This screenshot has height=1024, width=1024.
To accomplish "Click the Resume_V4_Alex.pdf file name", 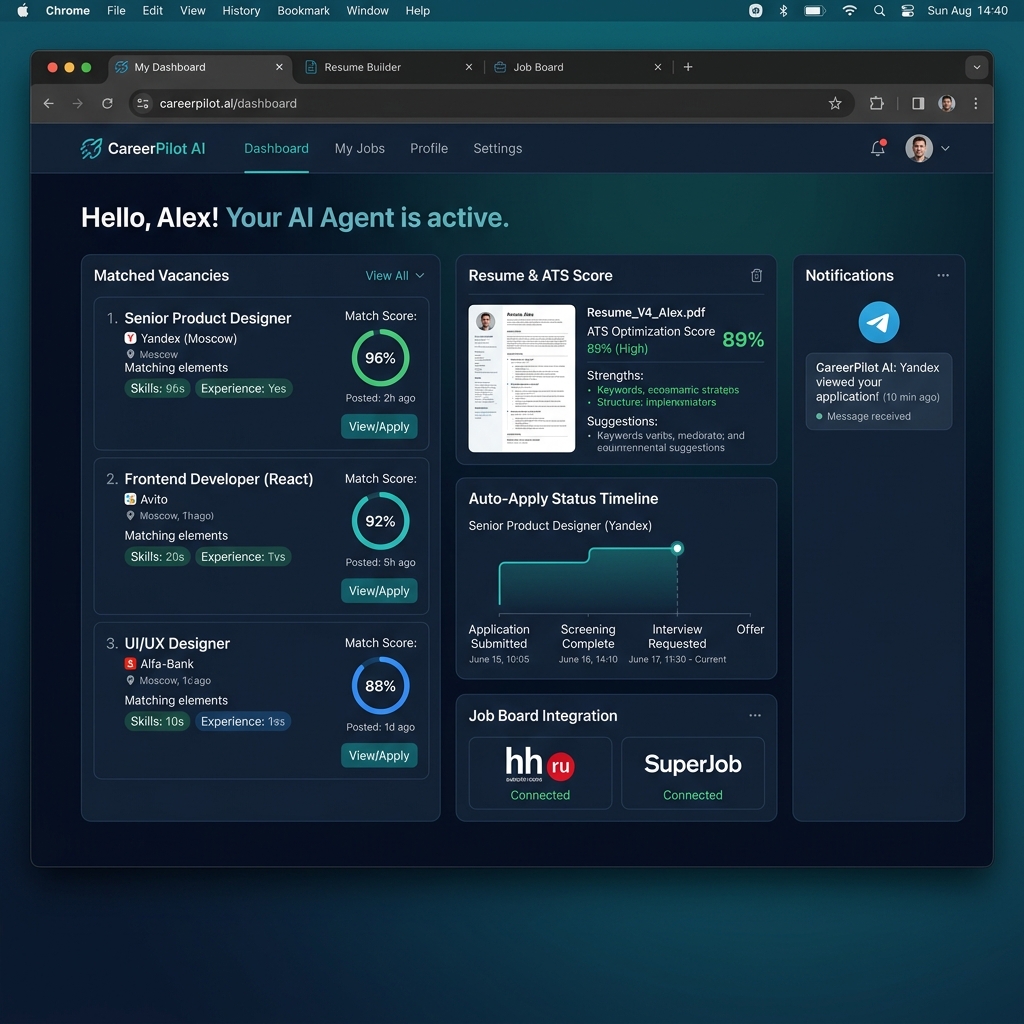I will pyautogui.click(x=645, y=312).
